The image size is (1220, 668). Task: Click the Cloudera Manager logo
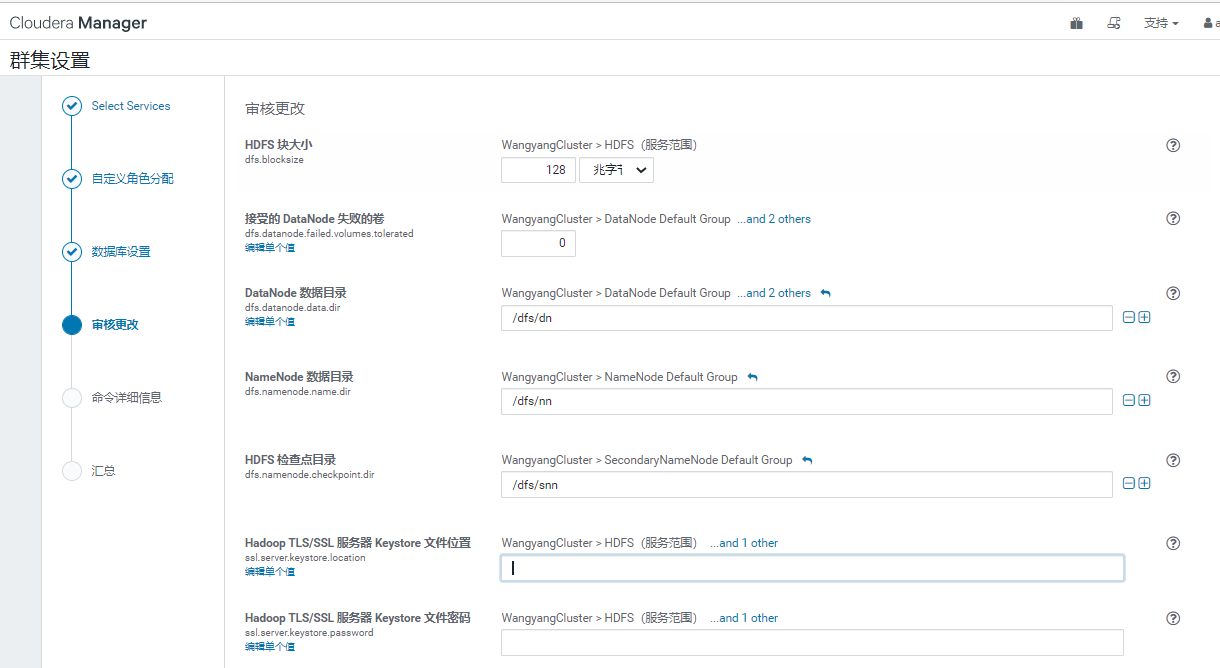[78, 23]
